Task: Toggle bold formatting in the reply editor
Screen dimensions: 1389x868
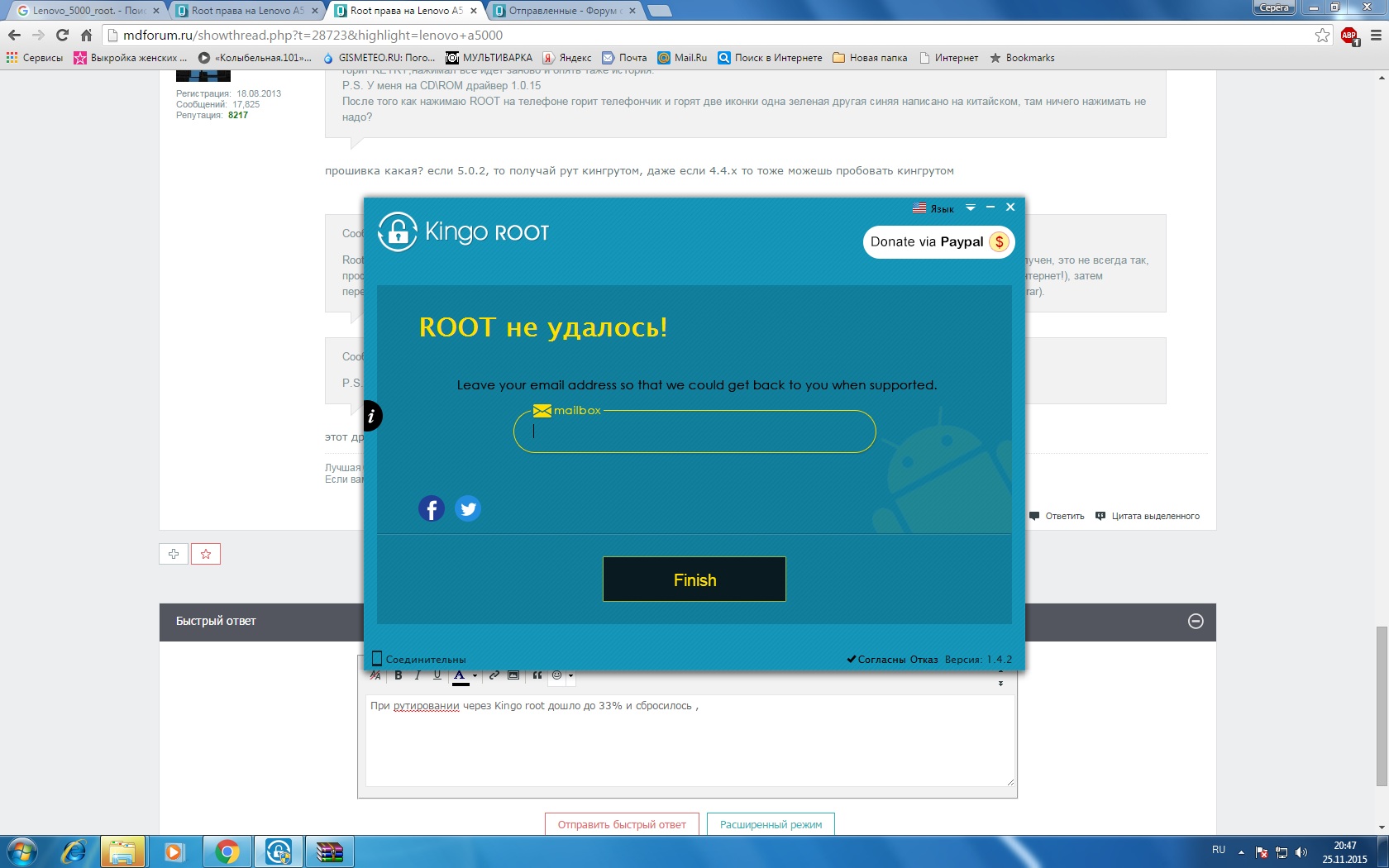Action: tap(399, 675)
